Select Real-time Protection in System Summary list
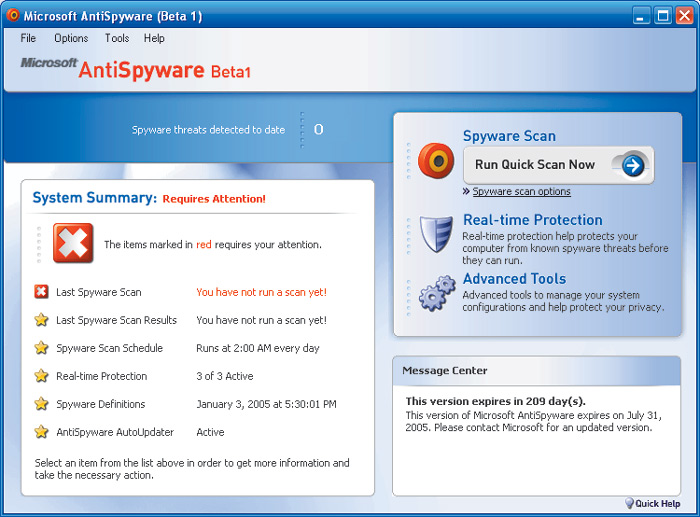 point(101,376)
